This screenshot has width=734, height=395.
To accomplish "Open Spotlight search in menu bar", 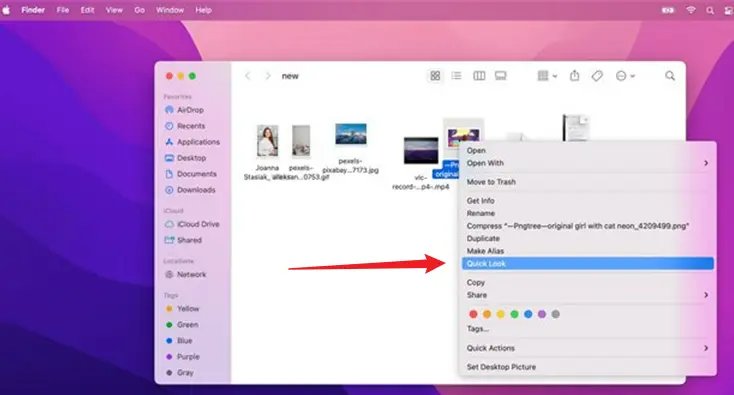I will coord(710,10).
